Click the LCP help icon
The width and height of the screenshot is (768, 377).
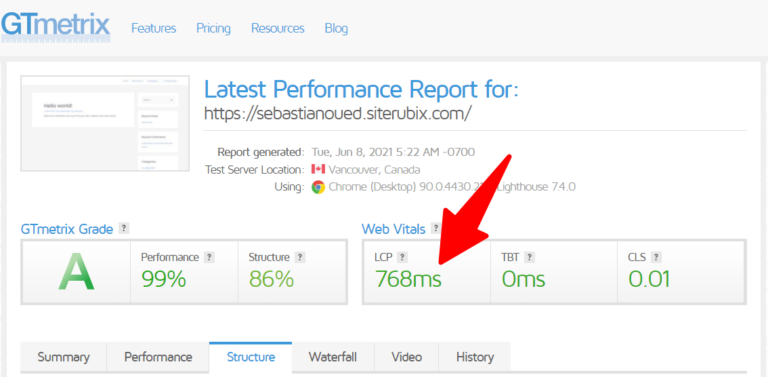[x=402, y=257]
